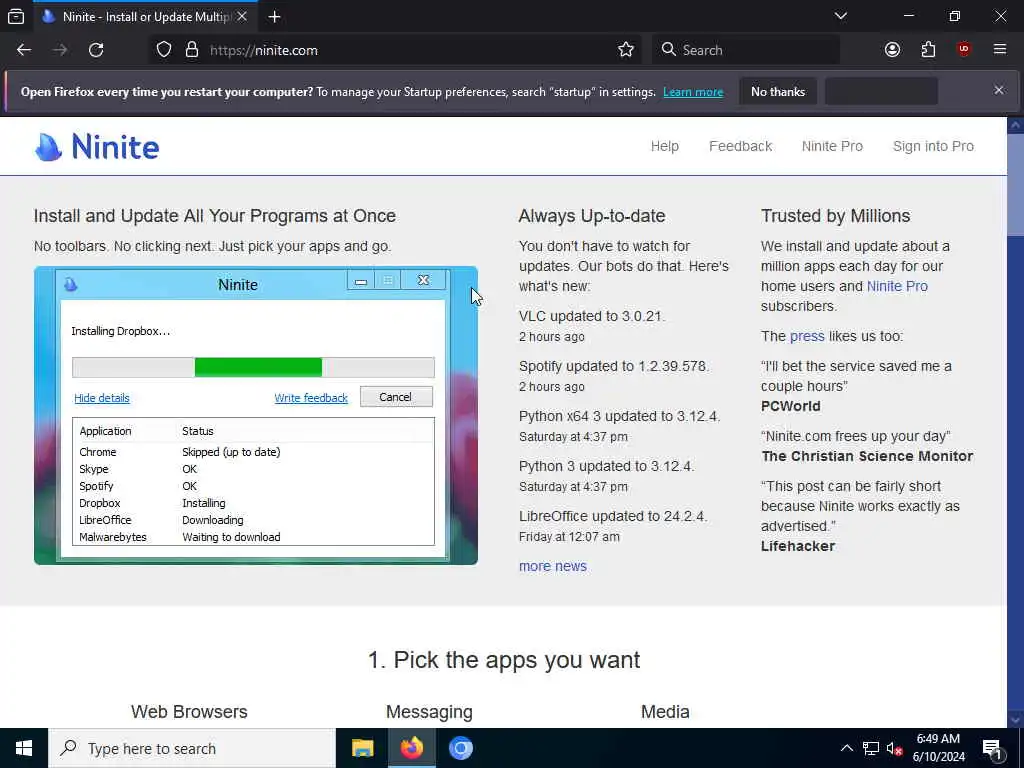Click 'Spotify updated to 1.2.39.578.' text
The image size is (1024, 768).
pyautogui.click(x=614, y=366)
